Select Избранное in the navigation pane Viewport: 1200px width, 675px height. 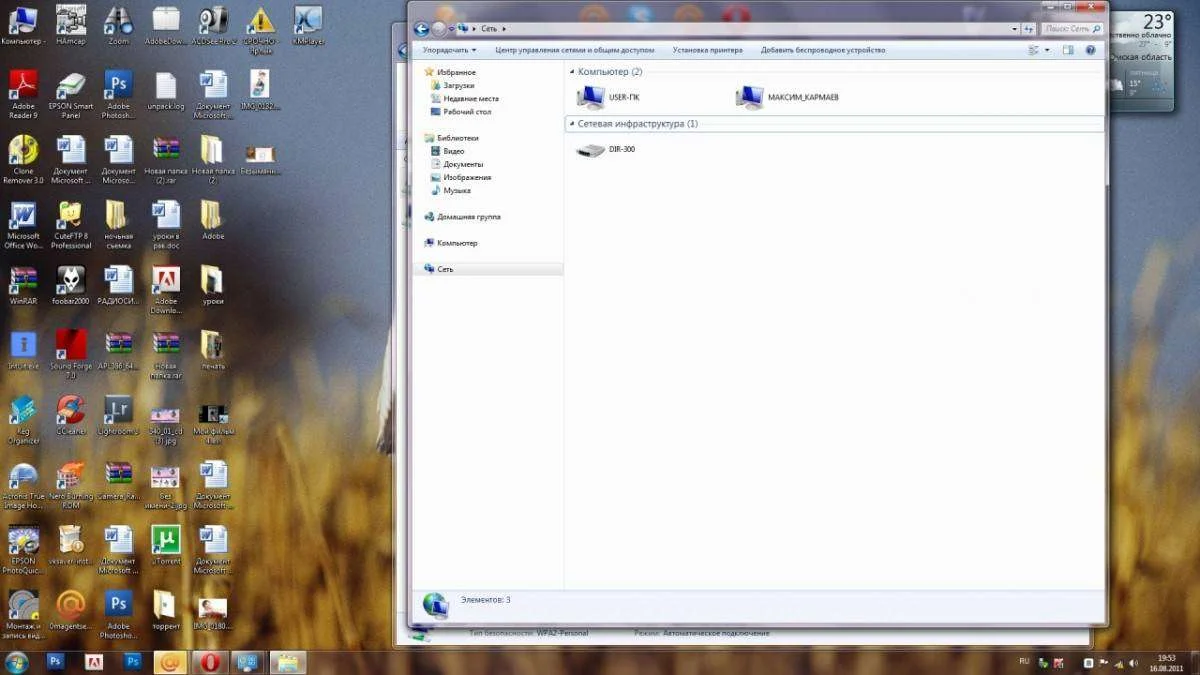[449, 72]
